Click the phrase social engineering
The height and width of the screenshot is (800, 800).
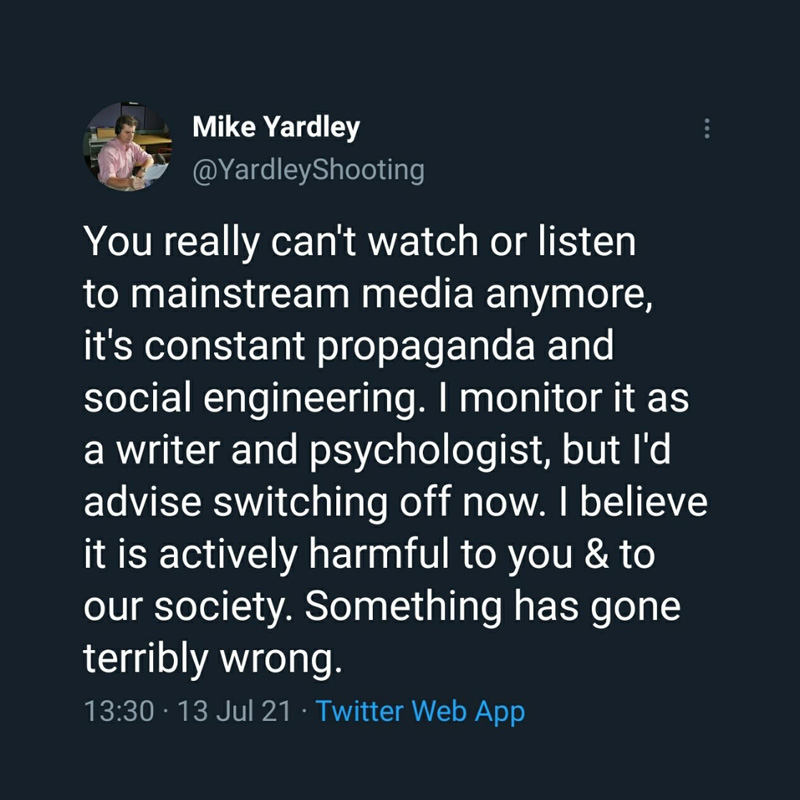[x=254, y=398]
